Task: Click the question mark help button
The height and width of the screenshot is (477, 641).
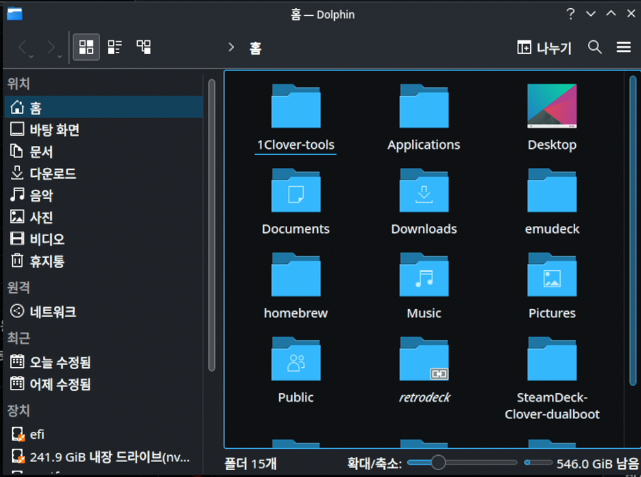Action: pos(570,14)
